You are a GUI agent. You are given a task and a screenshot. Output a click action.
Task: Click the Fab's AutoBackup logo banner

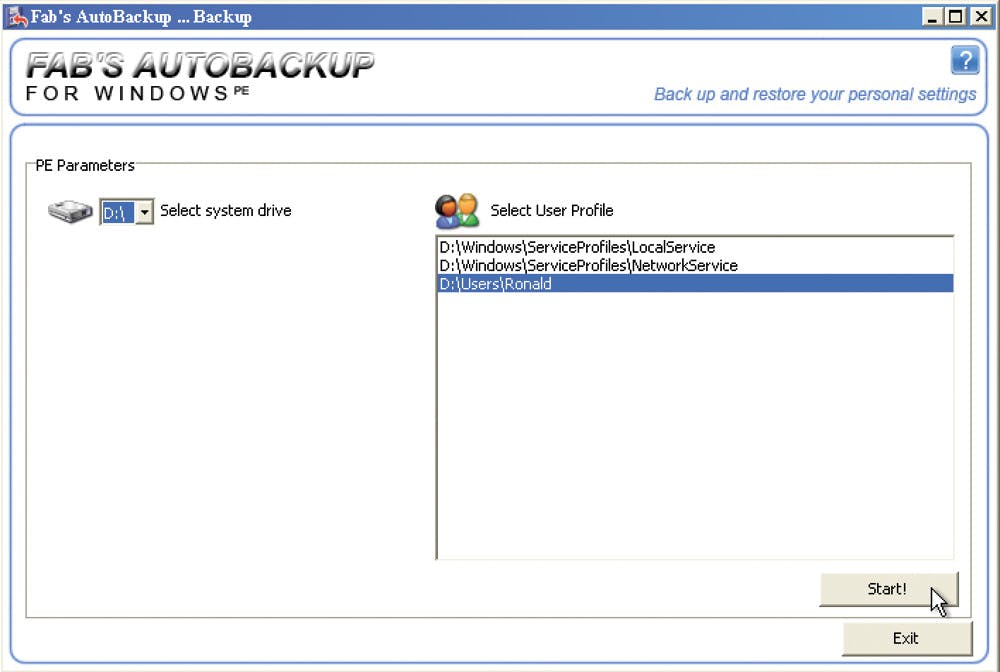click(200, 76)
